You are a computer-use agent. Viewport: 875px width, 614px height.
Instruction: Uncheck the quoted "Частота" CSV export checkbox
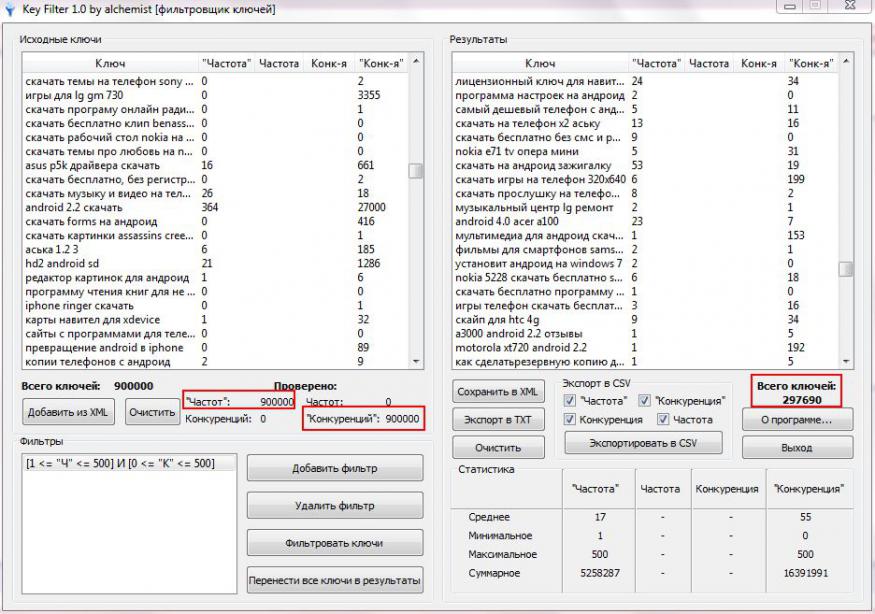(x=570, y=400)
